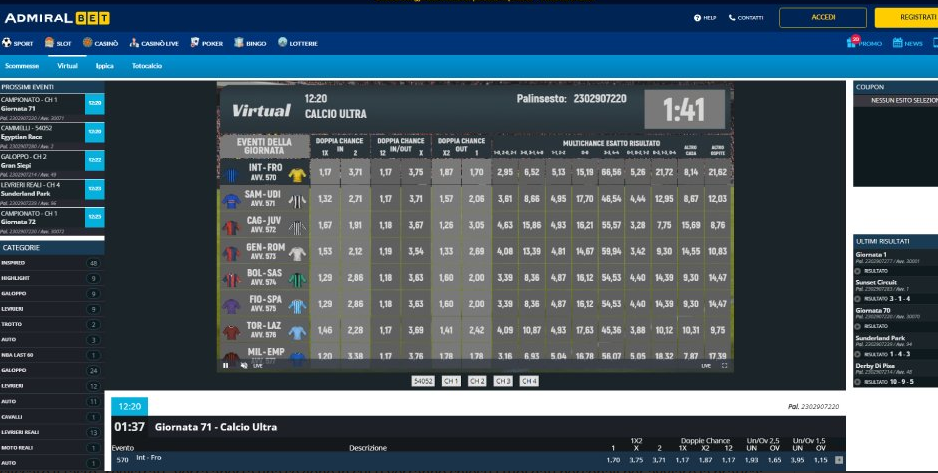This screenshot has width=938, height=473.
Task: Select the Moto Reali category
Action: click(x=52, y=447)
